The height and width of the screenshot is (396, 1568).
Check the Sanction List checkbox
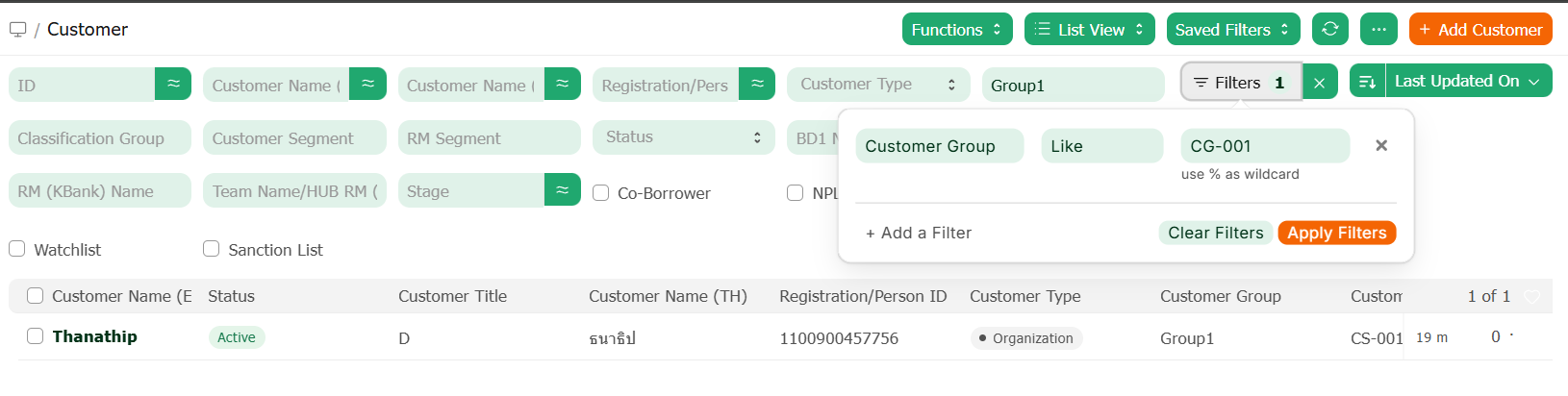coord(212,249)
